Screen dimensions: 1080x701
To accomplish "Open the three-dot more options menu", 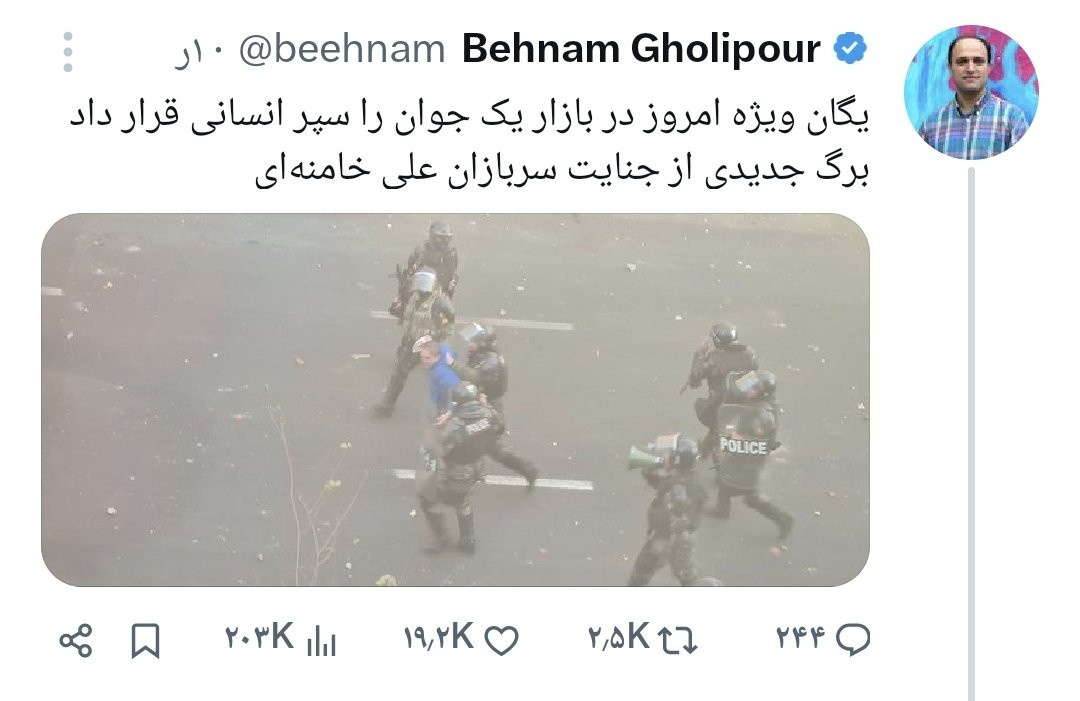I will pos(68,52).
